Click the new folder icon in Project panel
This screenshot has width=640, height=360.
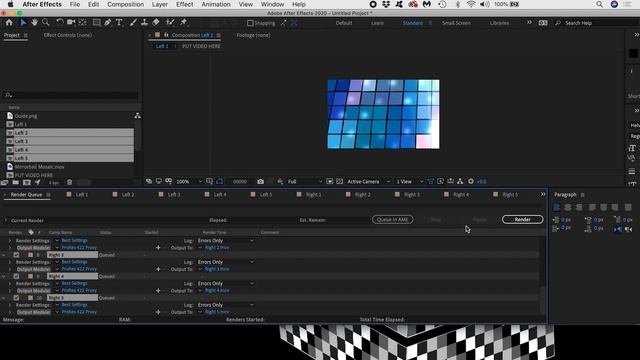tap(16, 182)
